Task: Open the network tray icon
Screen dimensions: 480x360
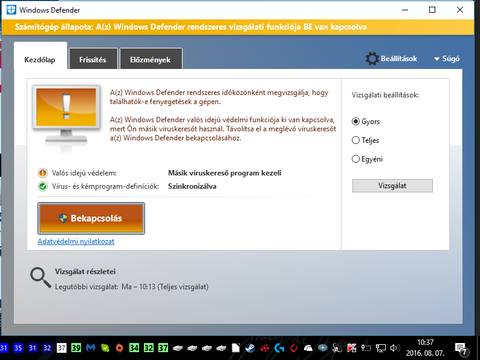Action: point(381,348)
